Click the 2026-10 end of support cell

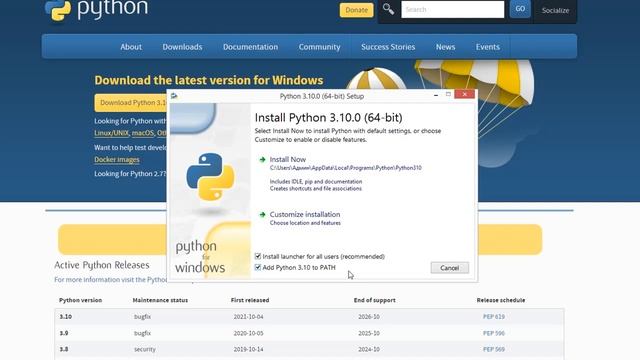(369, 317)
